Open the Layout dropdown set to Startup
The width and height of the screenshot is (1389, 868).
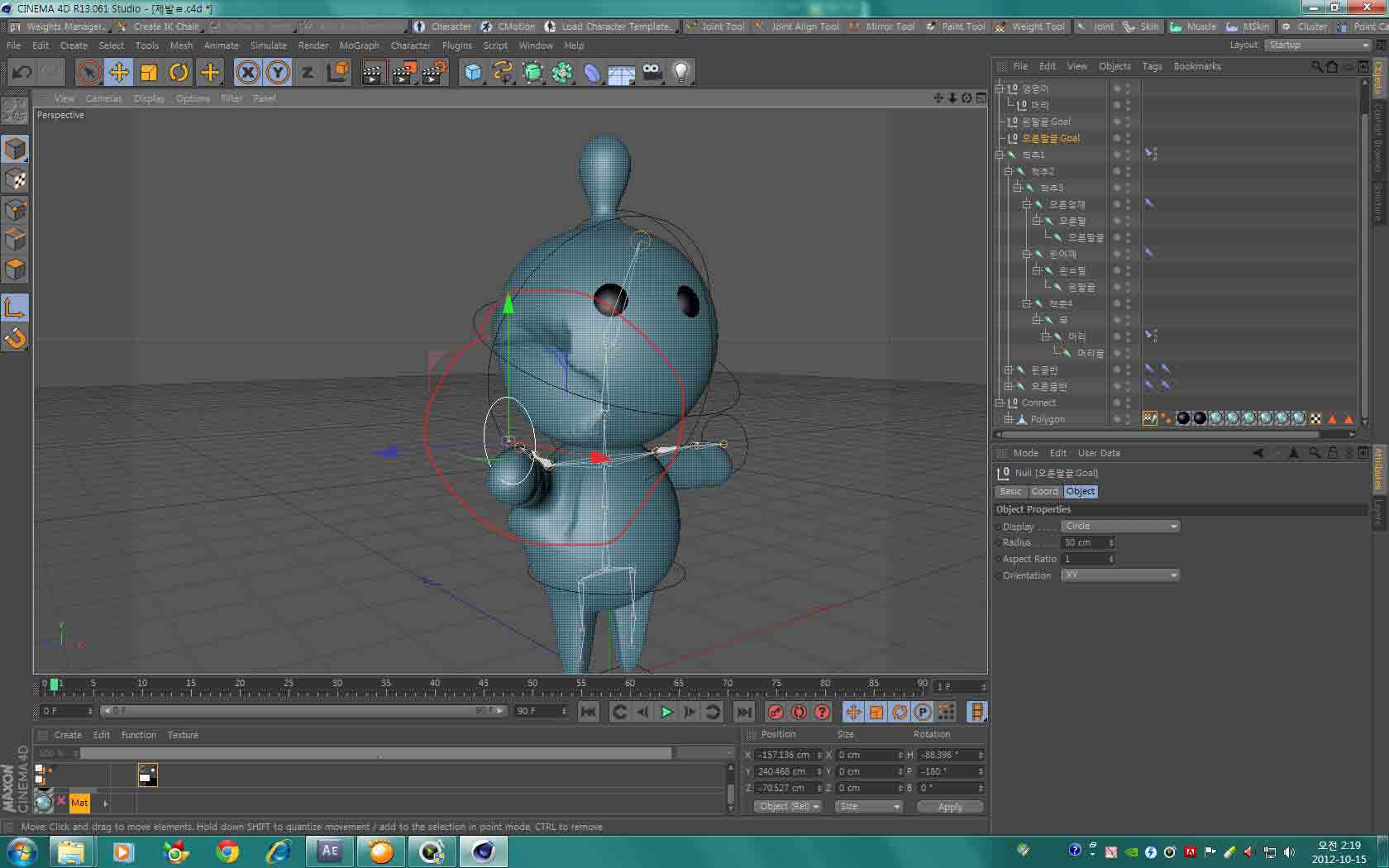point(1318,45)
